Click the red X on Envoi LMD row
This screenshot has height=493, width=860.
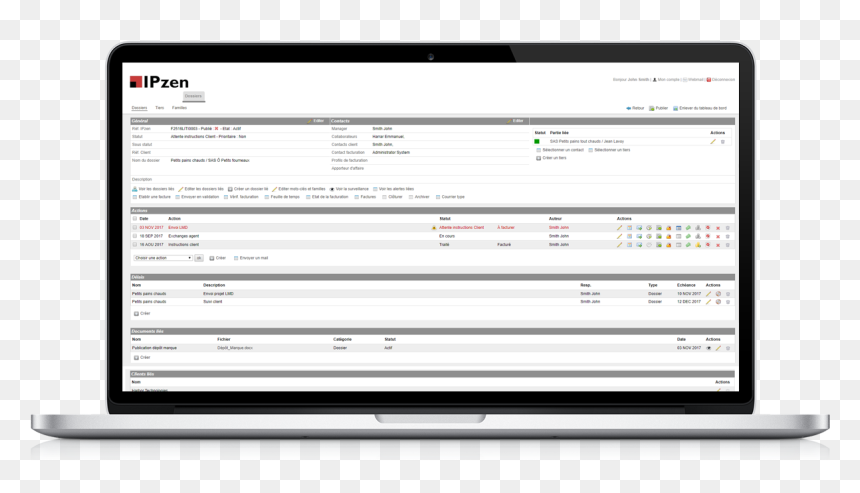pyautogui.click(x=718, y=228)
